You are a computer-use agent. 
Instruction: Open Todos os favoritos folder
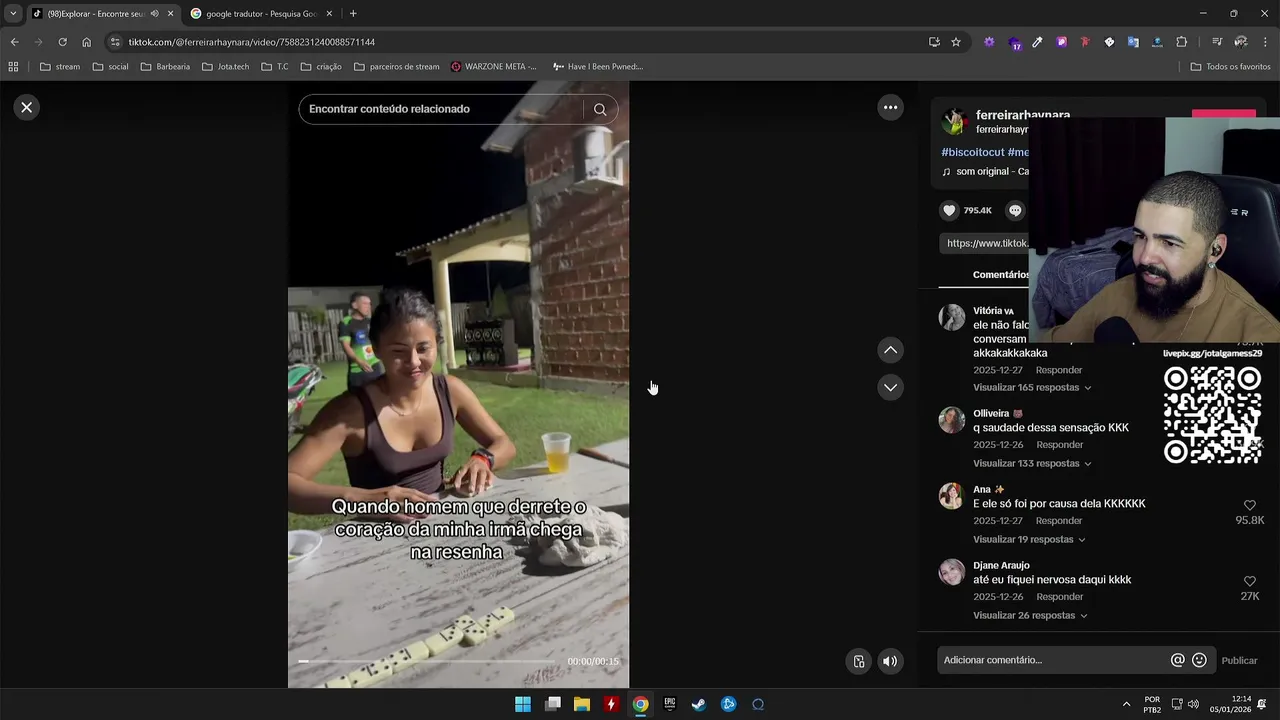coord(1231,67)
